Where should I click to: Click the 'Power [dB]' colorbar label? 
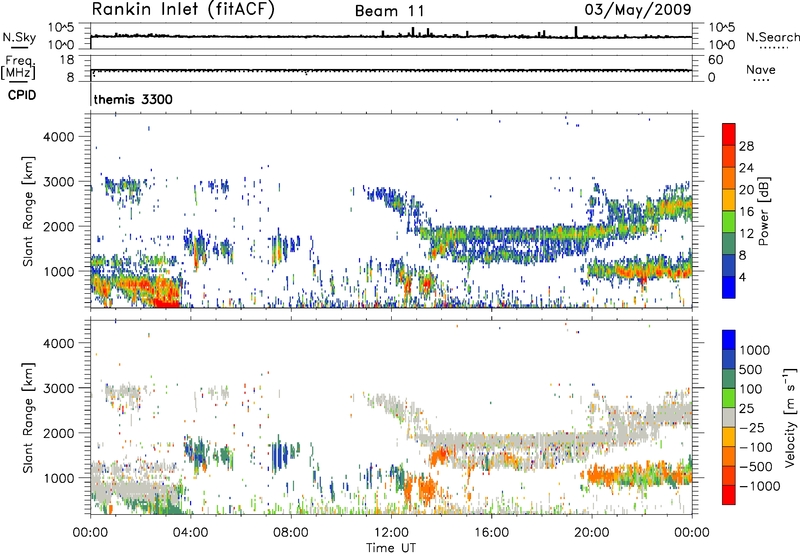[x=763, y=211]
